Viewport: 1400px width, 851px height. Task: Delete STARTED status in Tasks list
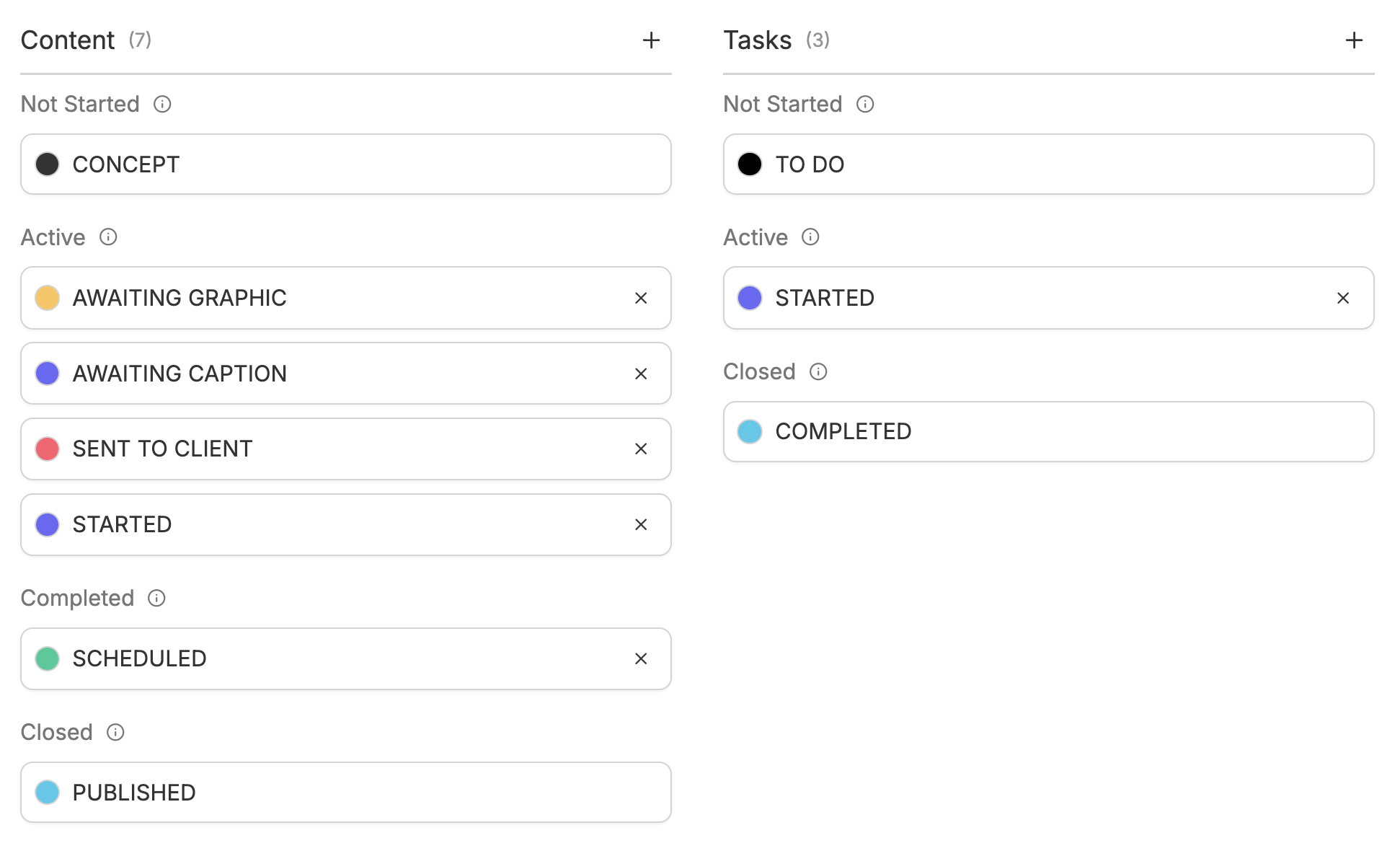(1343, 299)
